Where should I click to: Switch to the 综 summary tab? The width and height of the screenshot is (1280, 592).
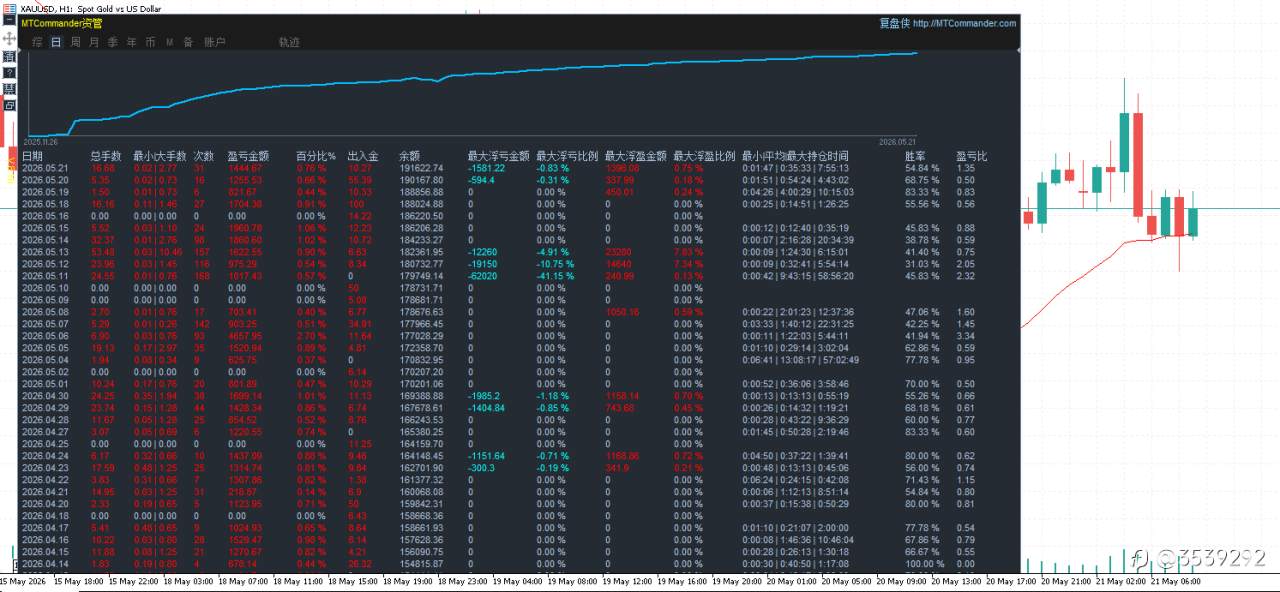(x=37, y=42)
